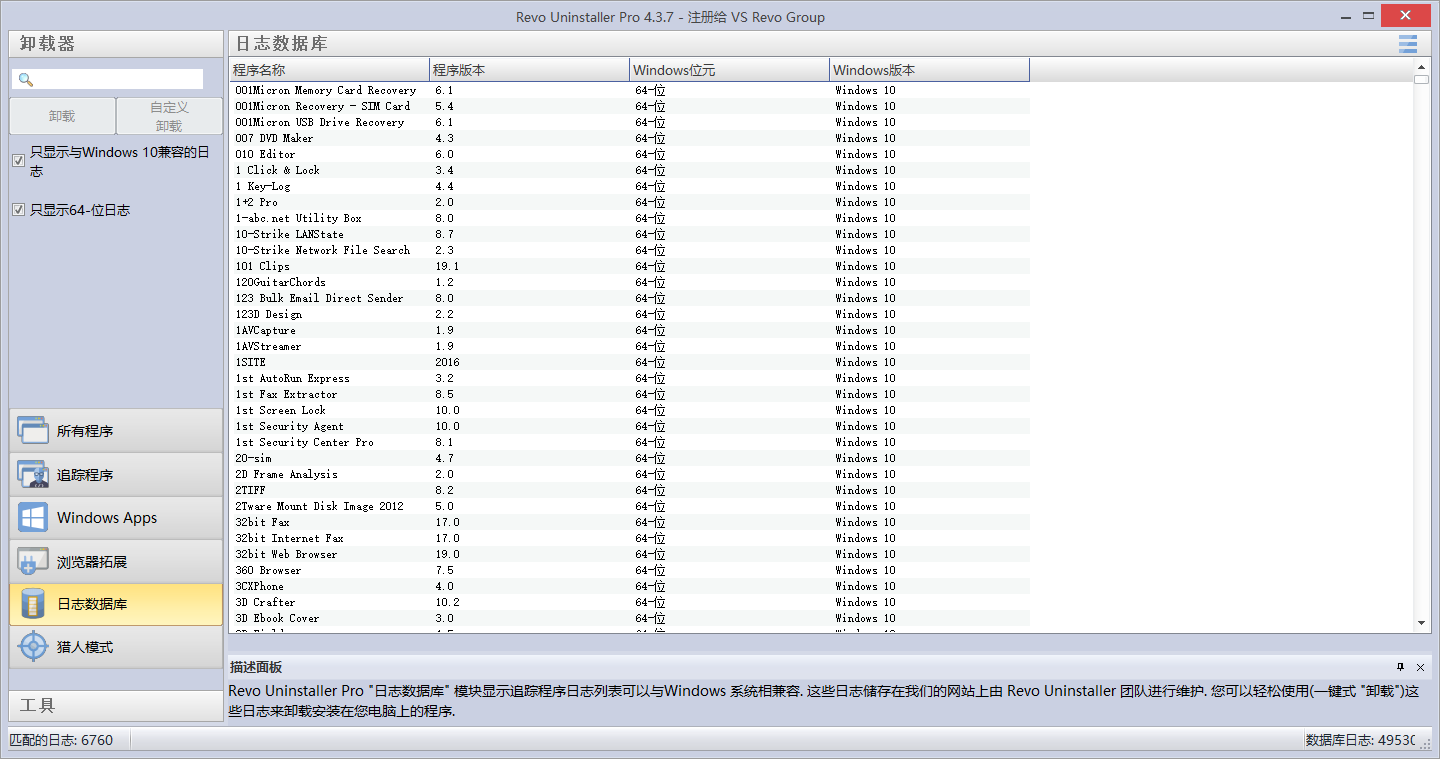This screenshot has height=759, width=1440.
Task: Expand the 工具 section
Action: [x=116, y=705]
